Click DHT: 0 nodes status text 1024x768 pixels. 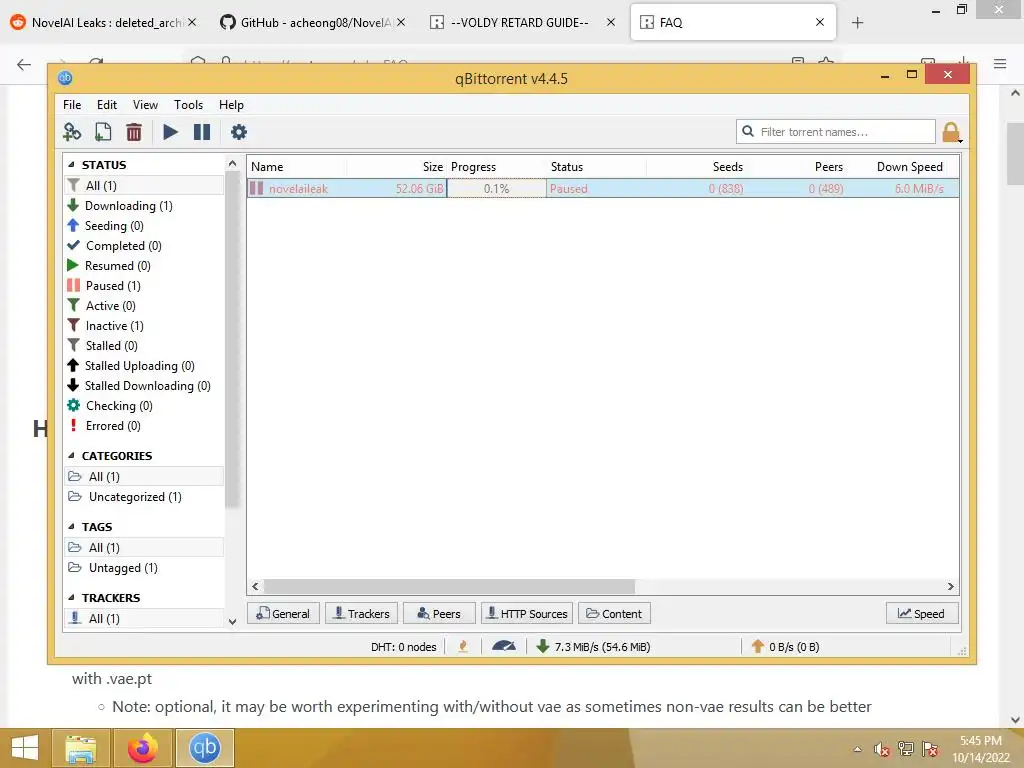[x=404, y=647]
